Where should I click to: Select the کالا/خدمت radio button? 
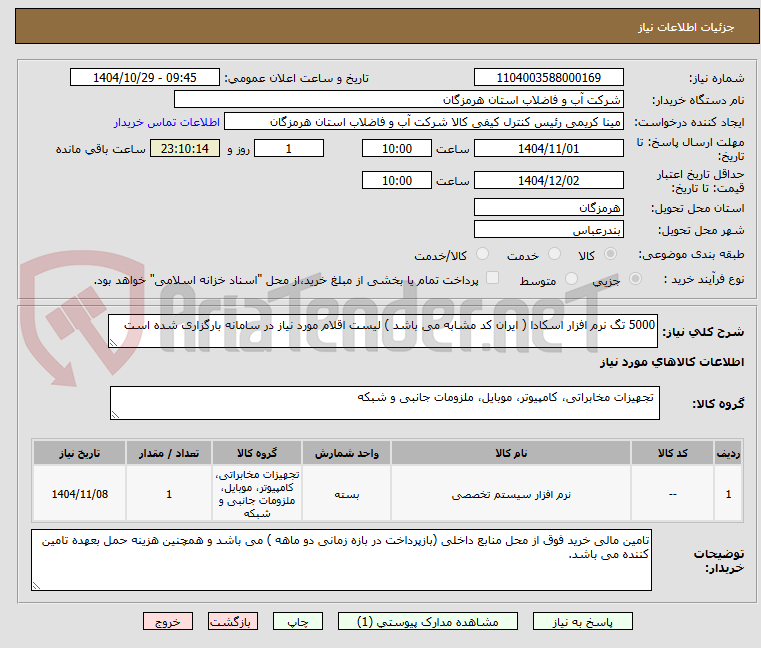click(482, 254)
